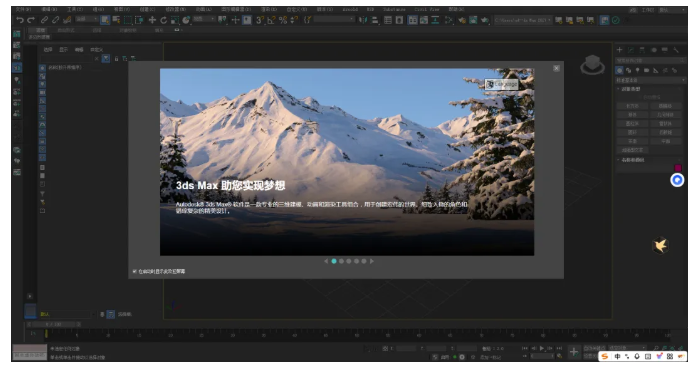
Task: Close the welcome screen dialog
Action: 556,68
